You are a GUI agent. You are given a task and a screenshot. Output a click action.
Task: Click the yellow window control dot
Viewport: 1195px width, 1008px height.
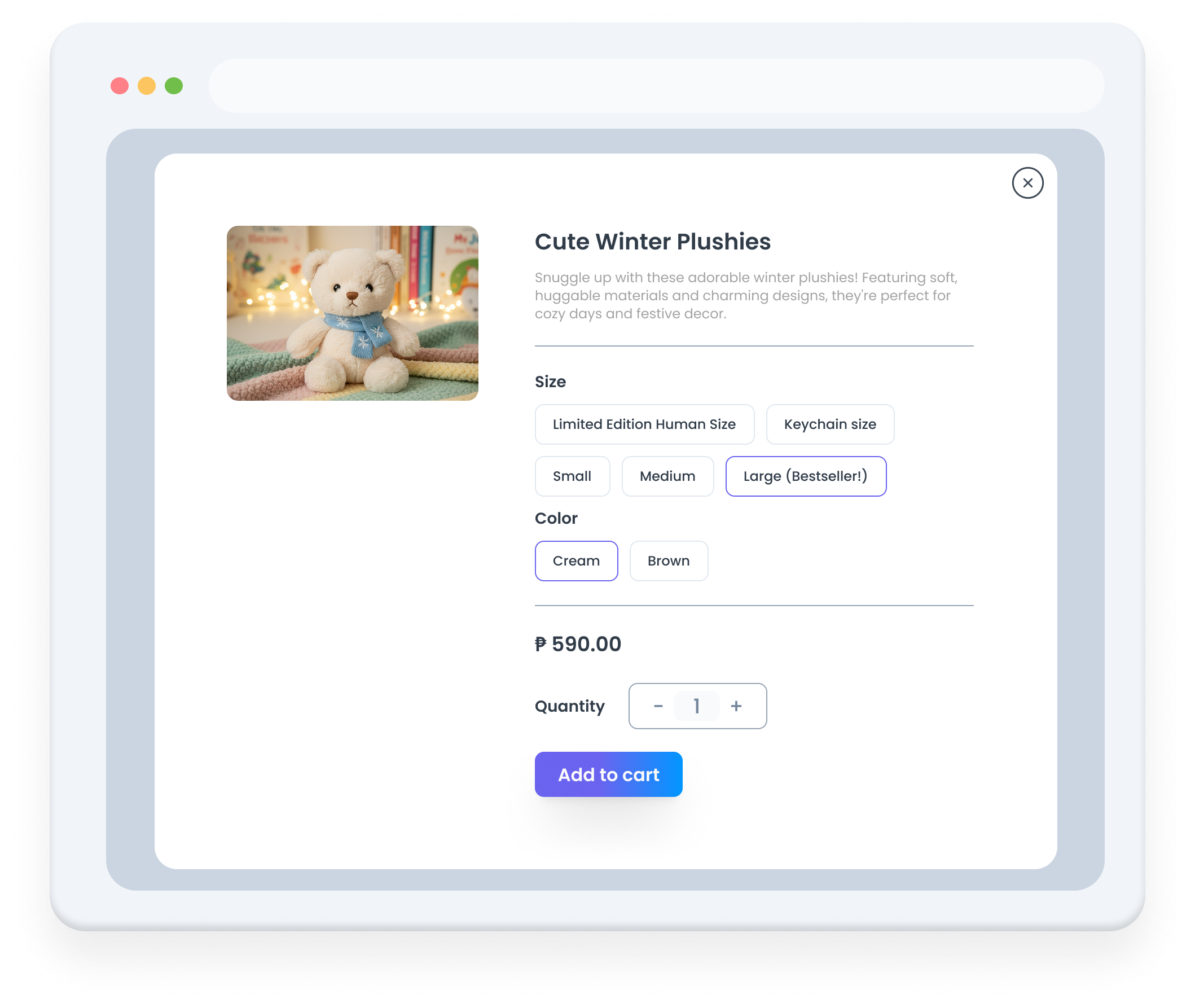(x=147, y=86)
